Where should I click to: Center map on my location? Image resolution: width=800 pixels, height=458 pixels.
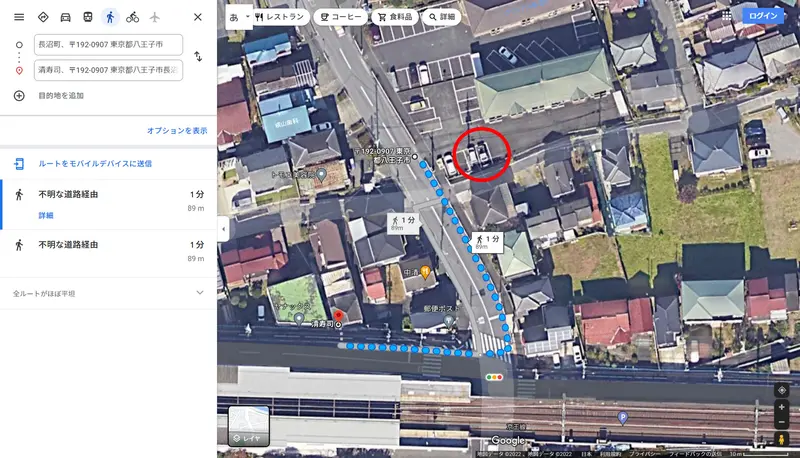point(781,390)
